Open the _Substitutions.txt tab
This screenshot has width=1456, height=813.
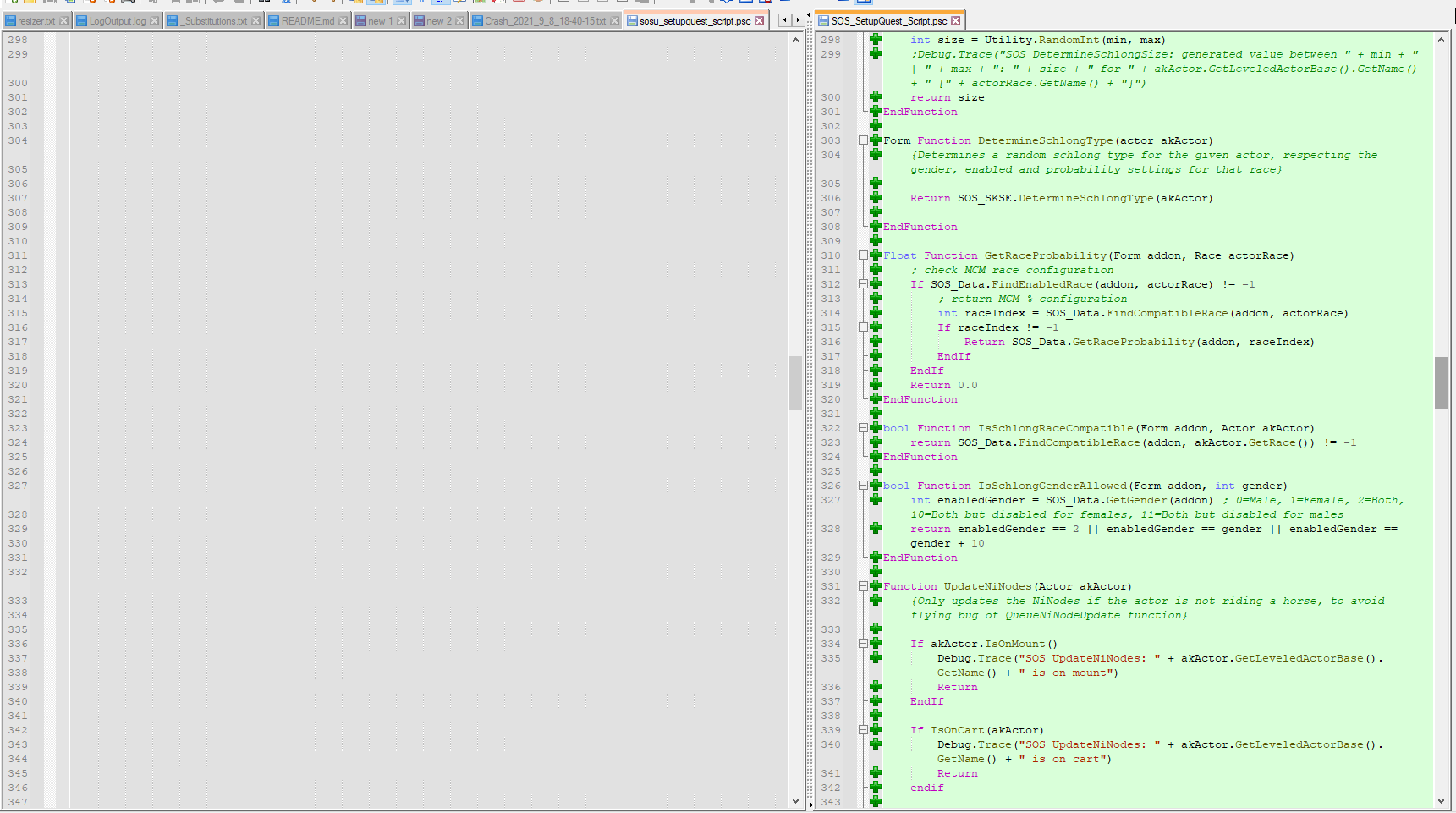pyautogui.click(x=214, y=21)
